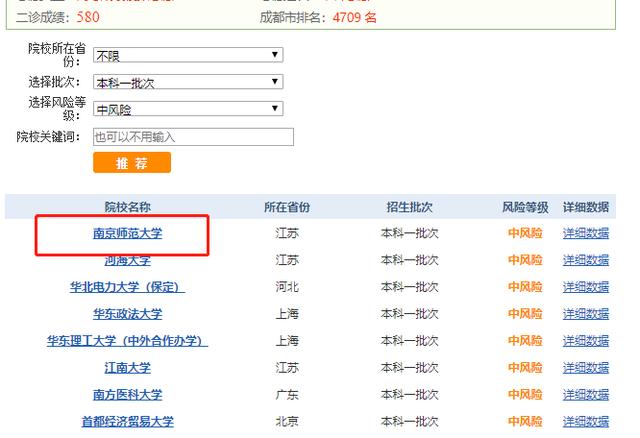Open the 华东理工大学（中外合作办学） link
The width and height of the screenshot is (640, 438).
[x=127, y=341]
